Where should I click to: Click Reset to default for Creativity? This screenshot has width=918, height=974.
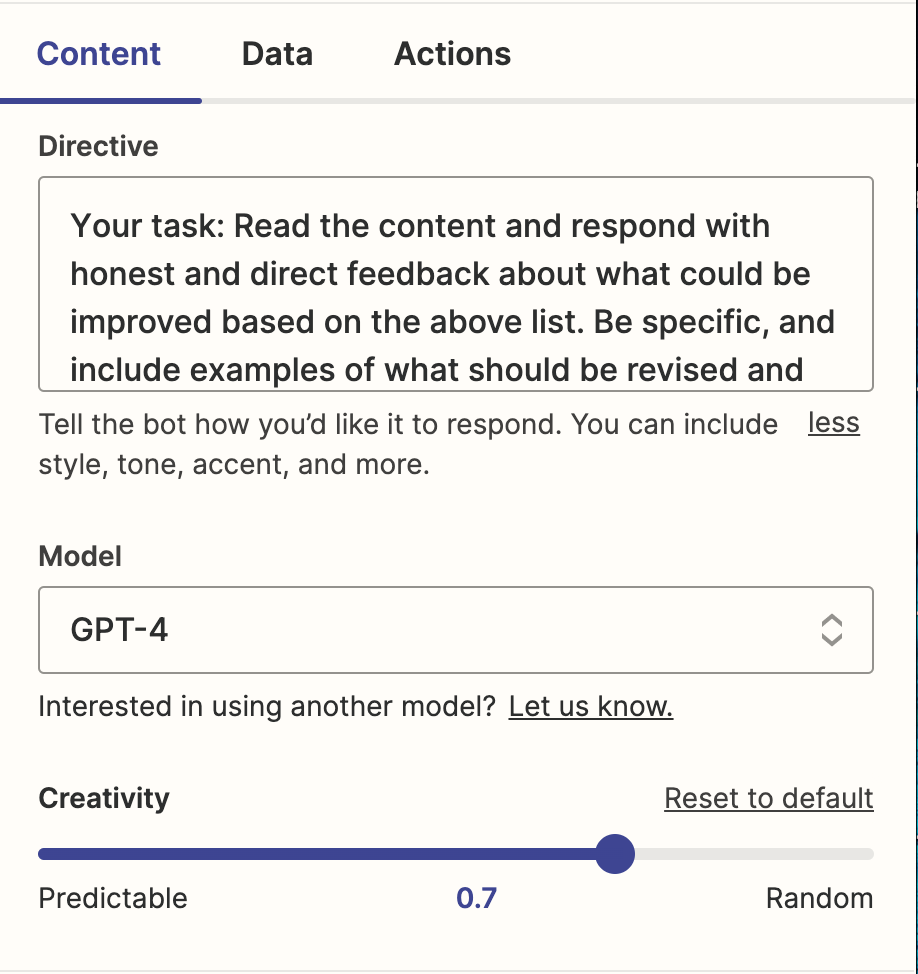click(768, 799)
